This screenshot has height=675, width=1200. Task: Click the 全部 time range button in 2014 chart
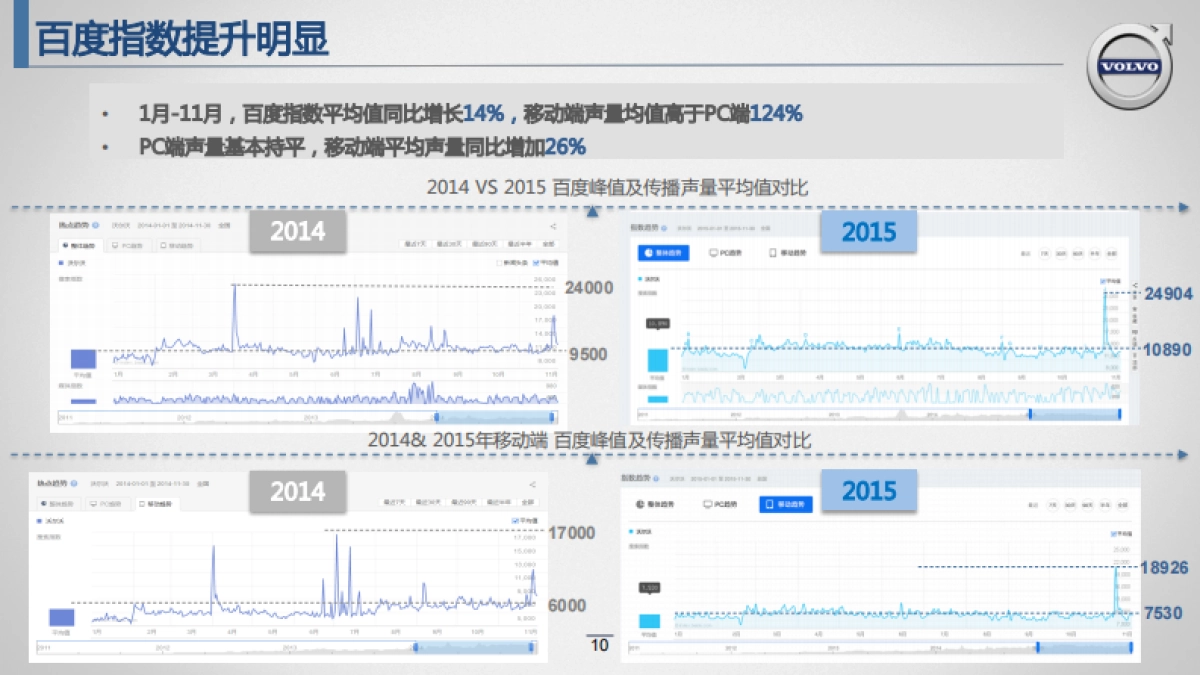(549, 244)
